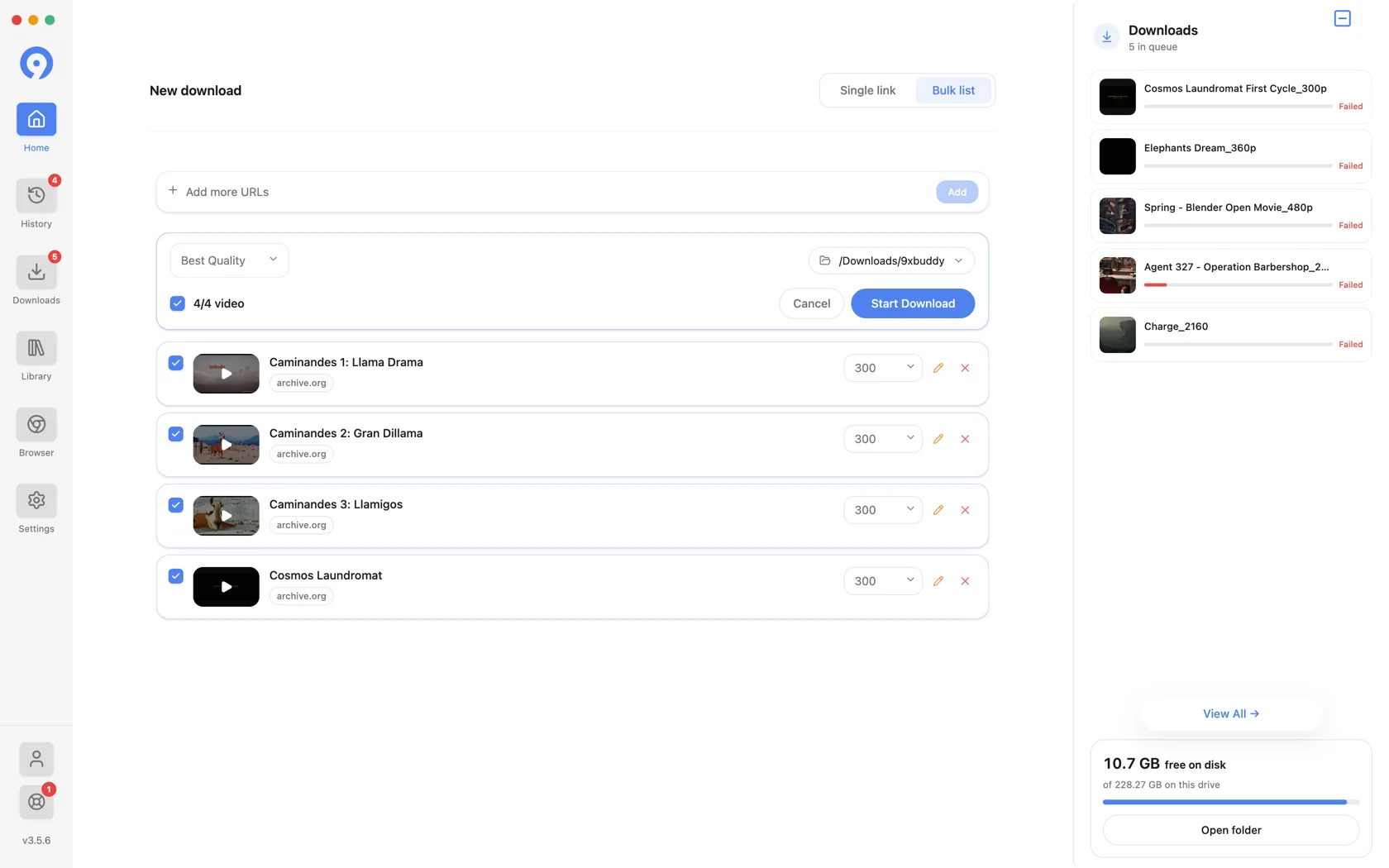Uncheck Caminandes 1: Llama Drama
Viewport: 1389px width, 868px height.
pos(175,363)
